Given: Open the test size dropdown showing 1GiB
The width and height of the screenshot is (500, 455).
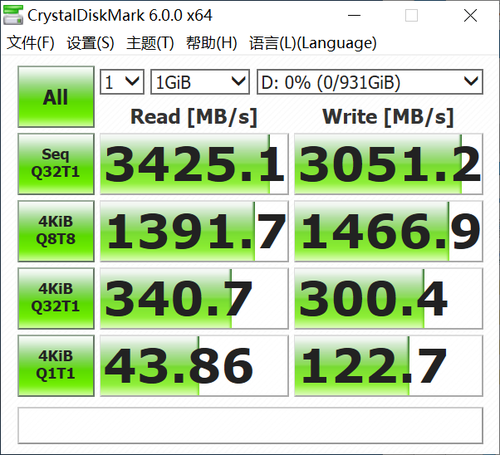Looking at the screenshot, I should click(x=200, y=82).
